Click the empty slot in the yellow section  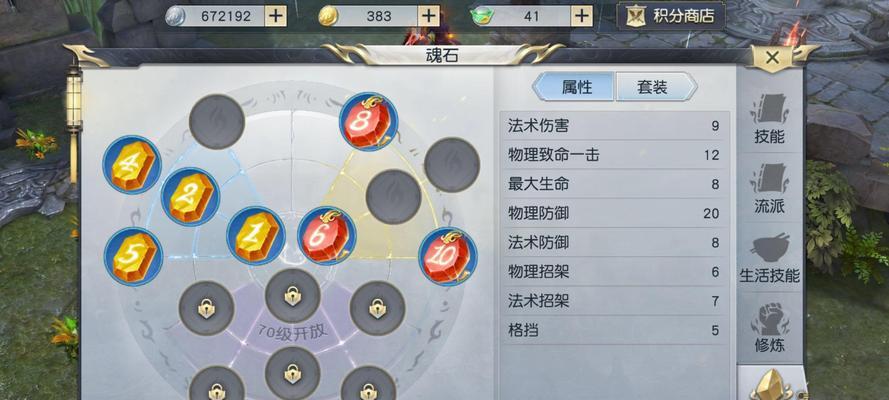pos(393,197)
